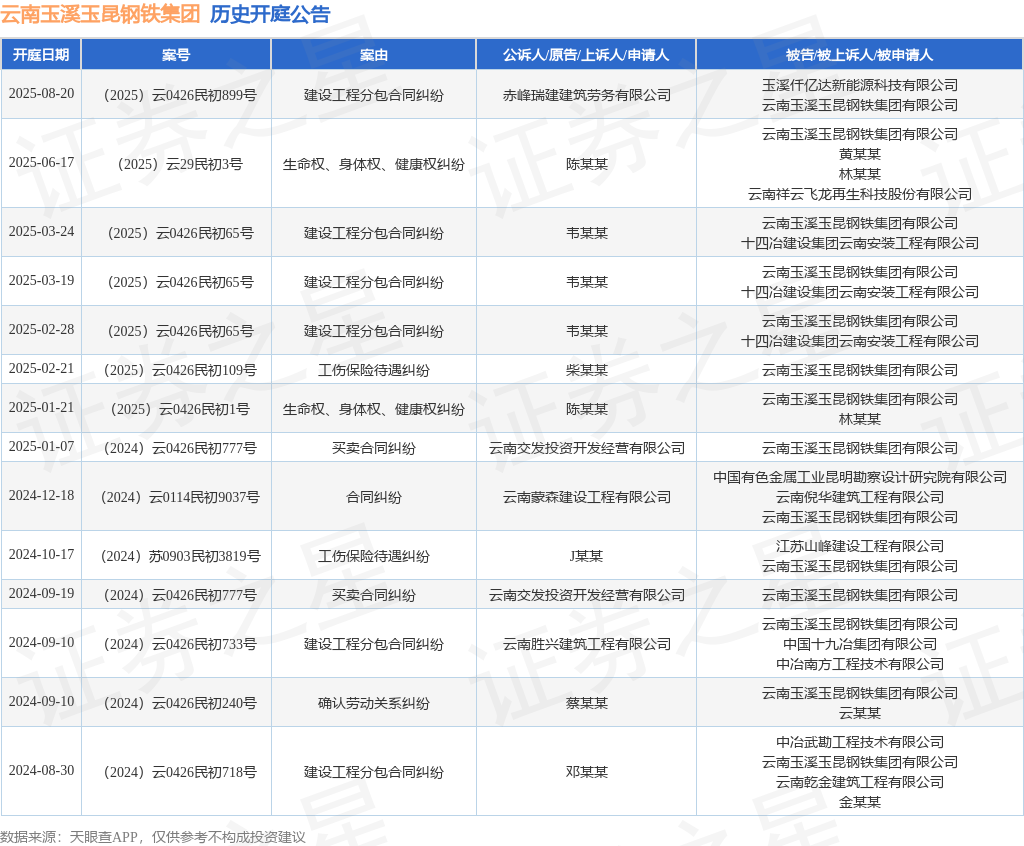This screenshot has height=846, width=1024.
Task: Click the data source note 天眼查APP
Action: (x=104, y=837)
